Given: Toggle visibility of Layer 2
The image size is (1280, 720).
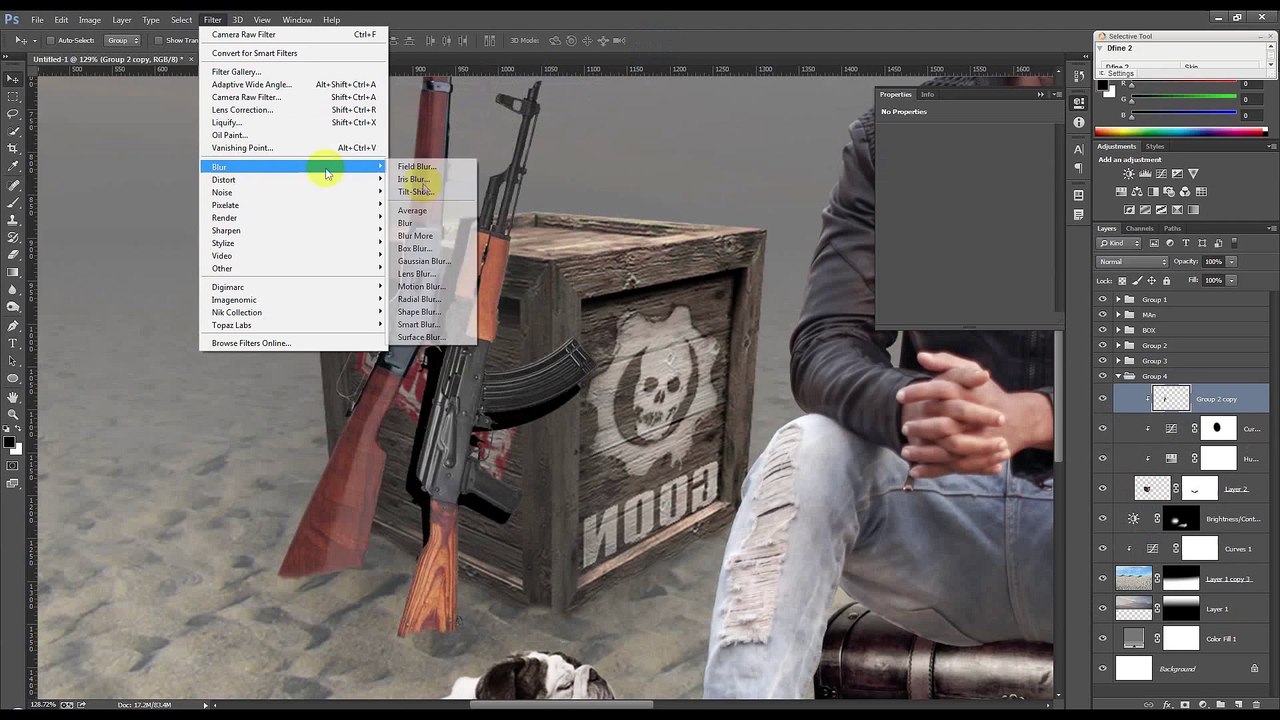Looking at the screenshot, I should [x=1103, y=489].
